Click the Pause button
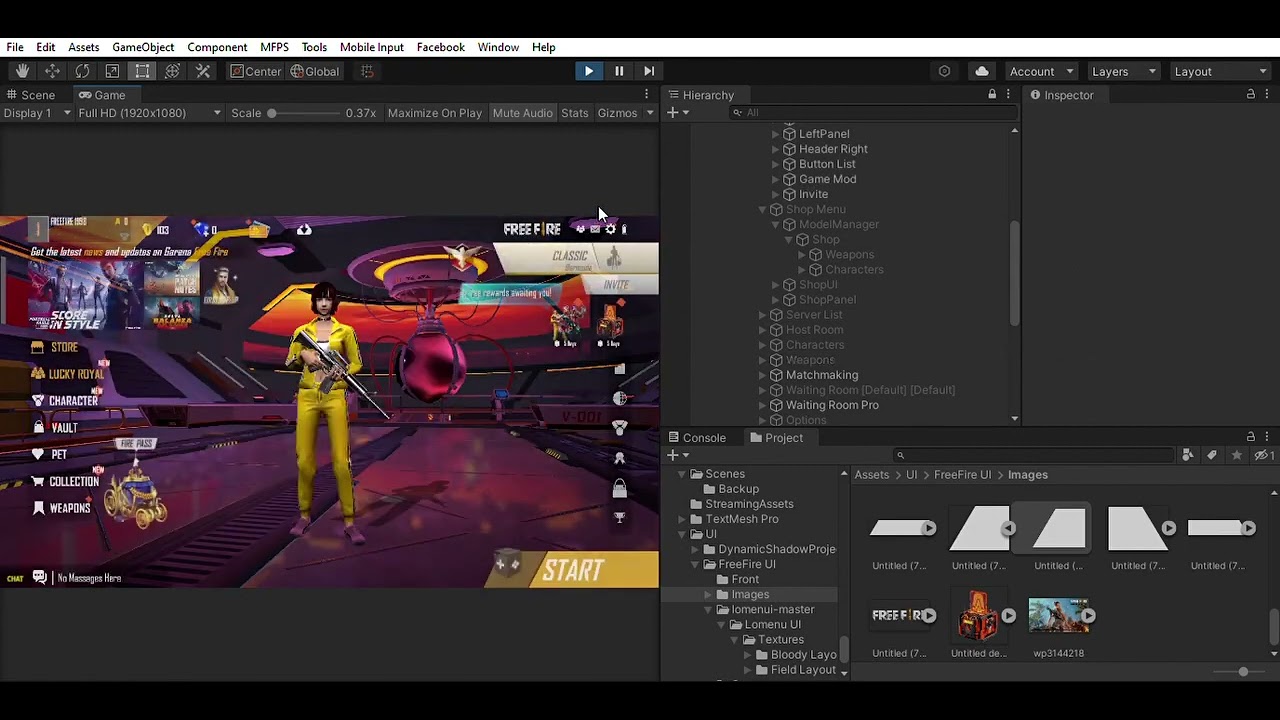This screenshot has height=720, width=1280. (619, 71)
